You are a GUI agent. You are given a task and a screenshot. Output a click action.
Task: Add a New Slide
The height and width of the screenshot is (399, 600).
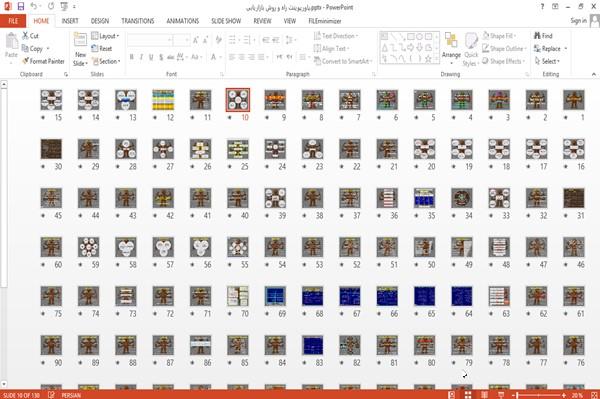[x=80, y=50]
